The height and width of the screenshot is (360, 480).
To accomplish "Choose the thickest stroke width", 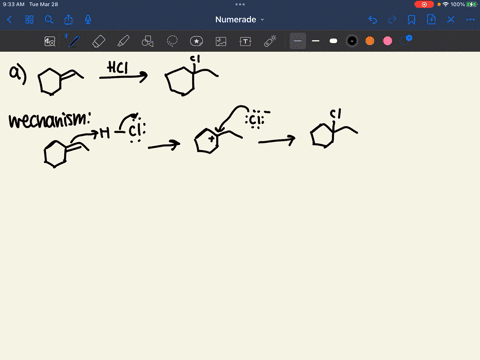I will coord(333,41).
